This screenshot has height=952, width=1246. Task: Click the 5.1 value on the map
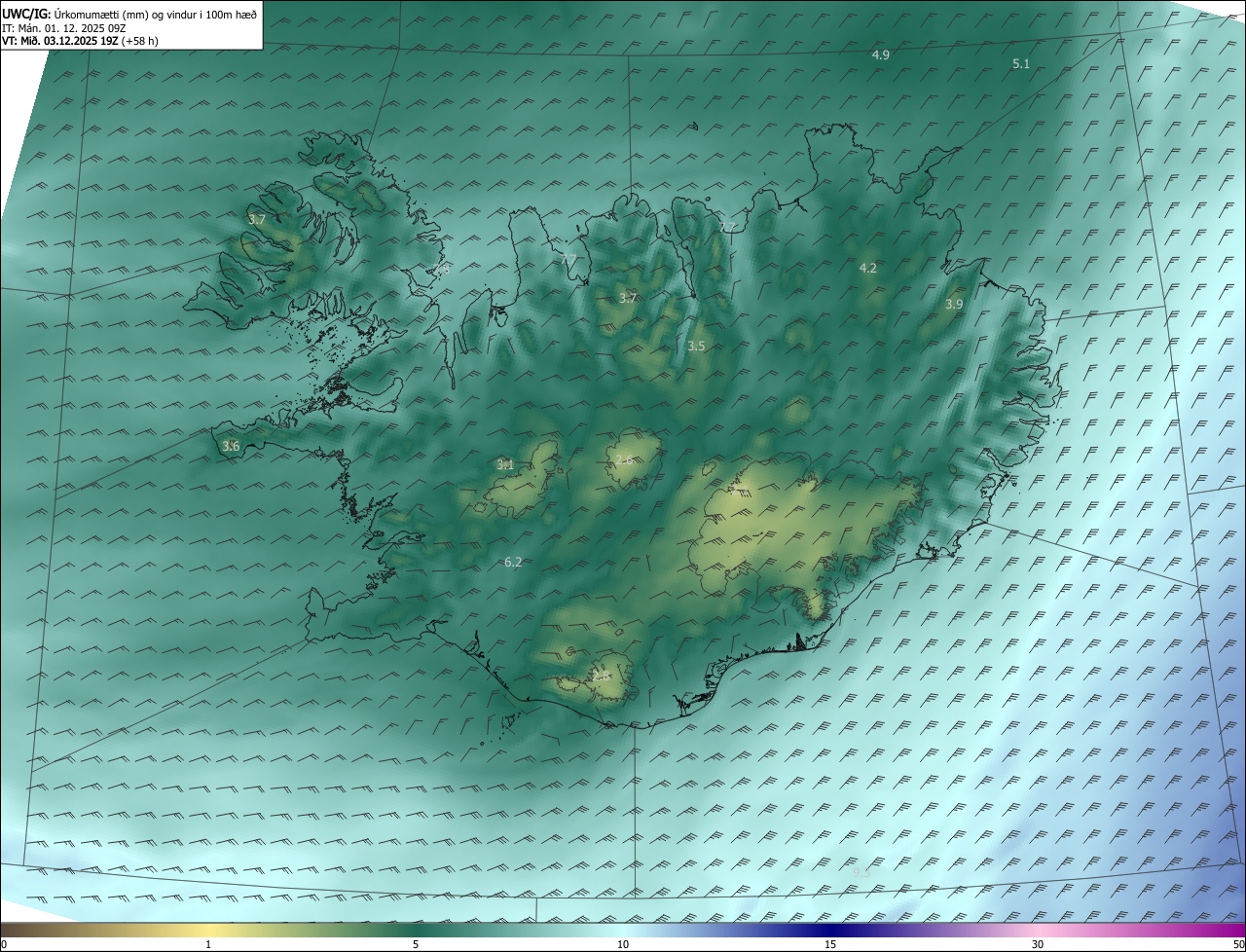click(x=1021, y=63)
